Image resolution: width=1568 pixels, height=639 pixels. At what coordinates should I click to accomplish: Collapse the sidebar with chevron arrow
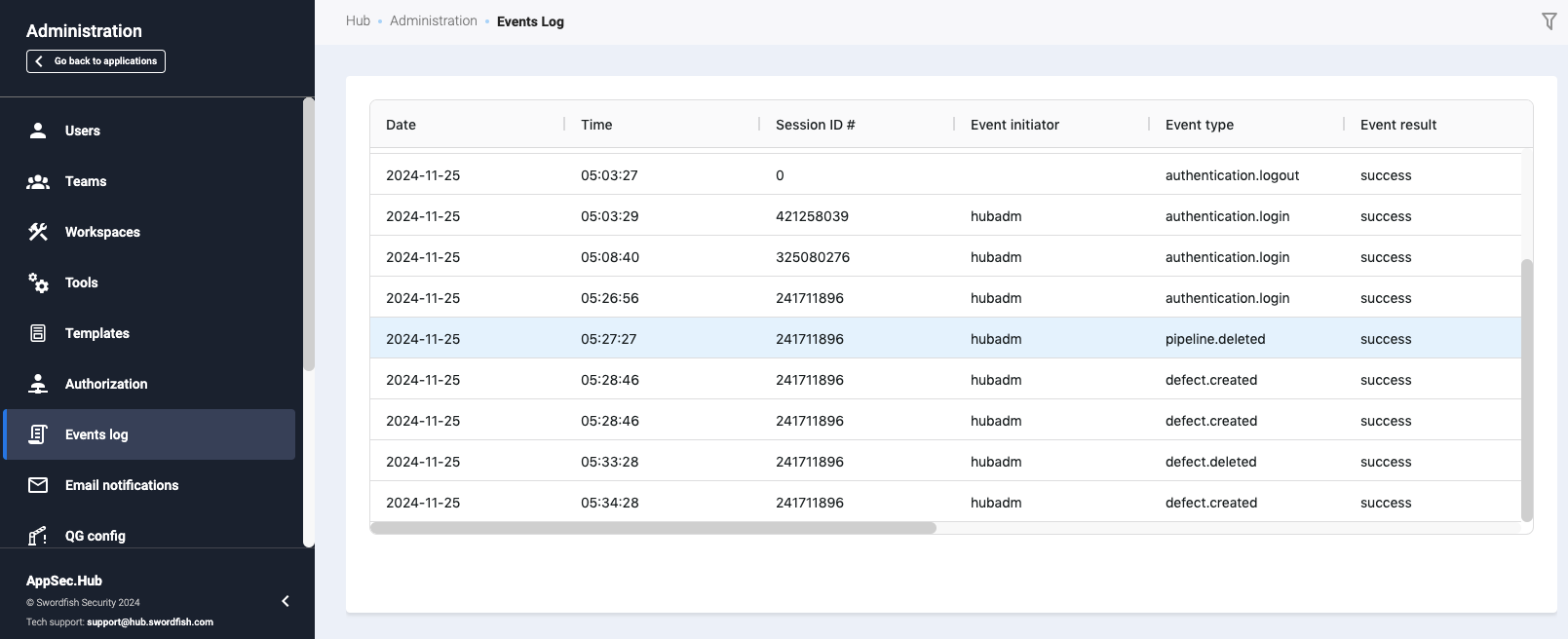[286, 601]
